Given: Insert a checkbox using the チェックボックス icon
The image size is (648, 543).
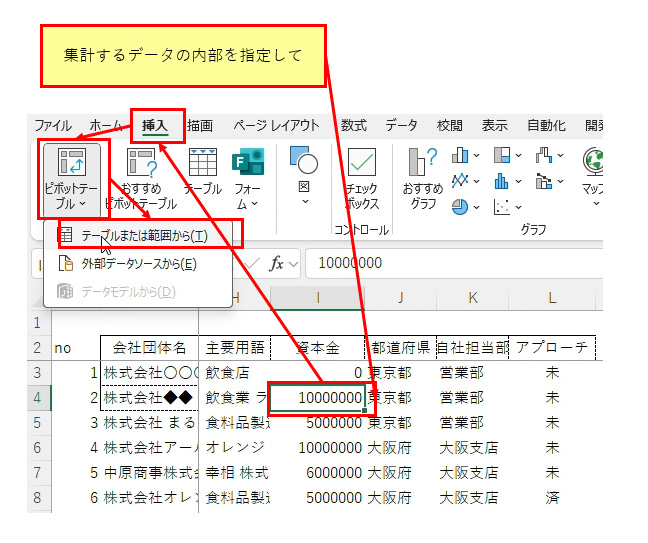Looking at the screenshot, I should coord(361,177).
